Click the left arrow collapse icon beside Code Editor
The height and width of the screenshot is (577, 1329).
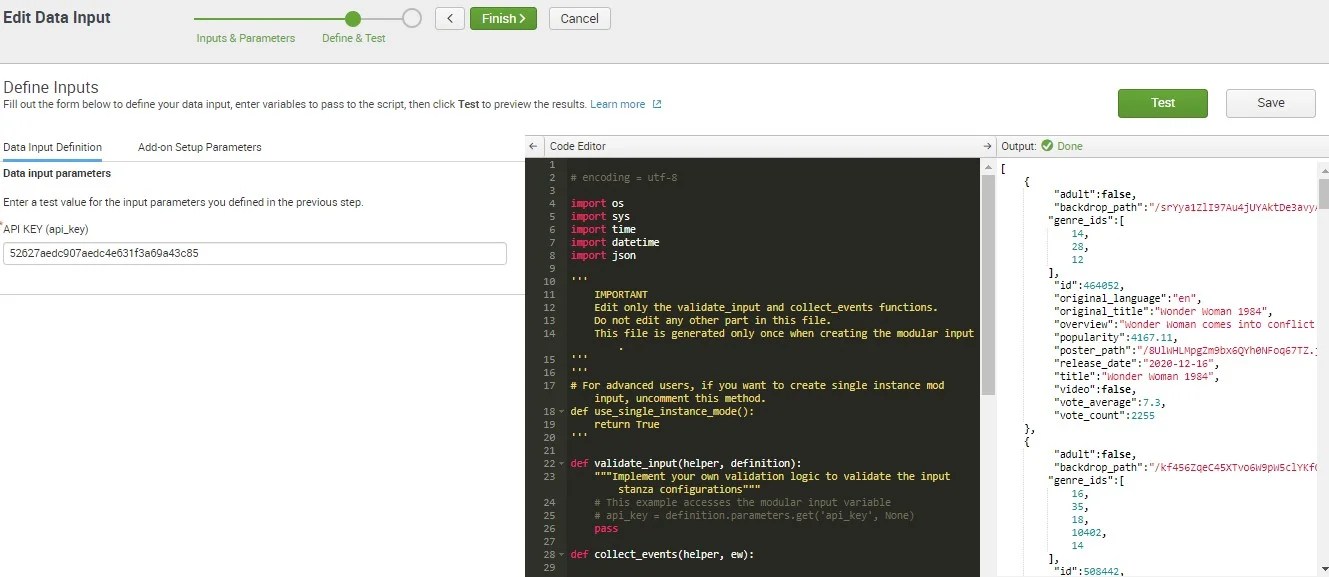(x=534, y=146)
